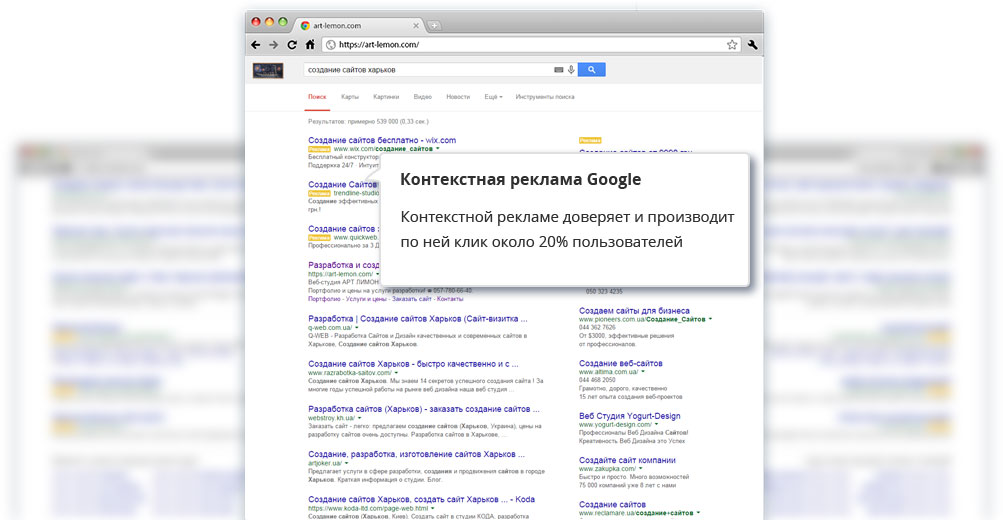
Task: Click 'Результатов: примерно 539 000' stats text
Action: click(x=368, y=122)
